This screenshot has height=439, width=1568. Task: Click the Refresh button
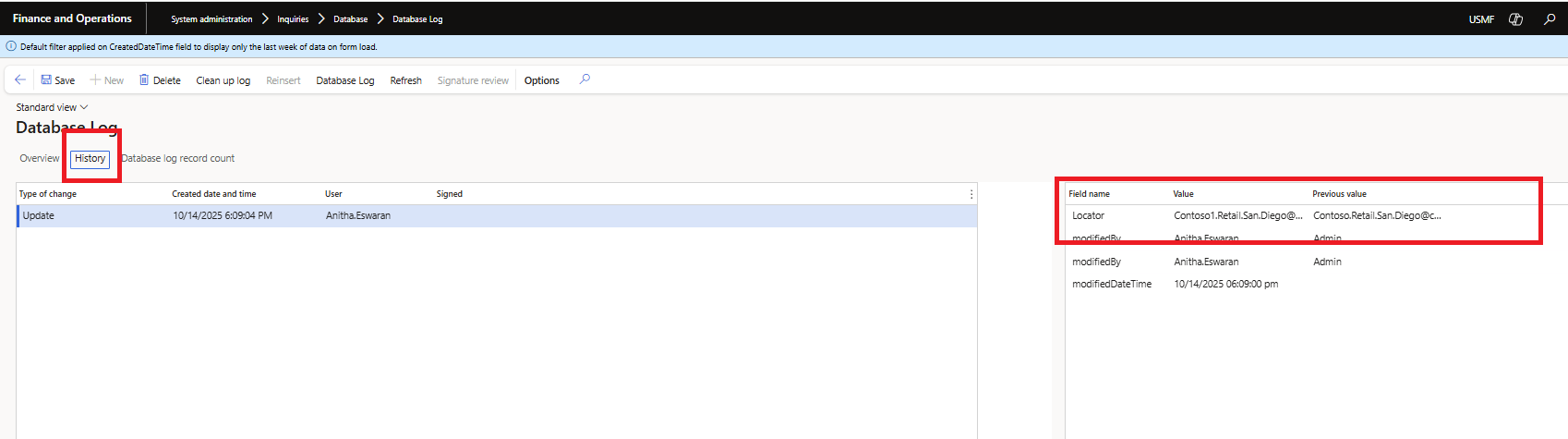click(x=405, y=80)
